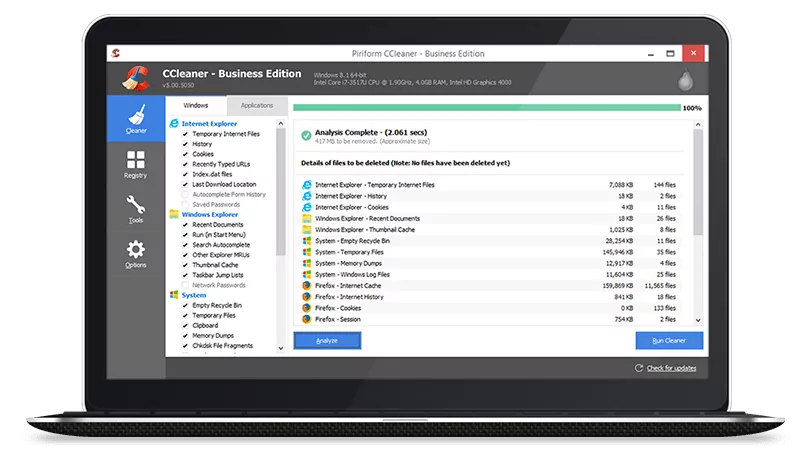
Task: Click IE icon beside Internet Explorer - Cookies
Action: tap(307, 207)
